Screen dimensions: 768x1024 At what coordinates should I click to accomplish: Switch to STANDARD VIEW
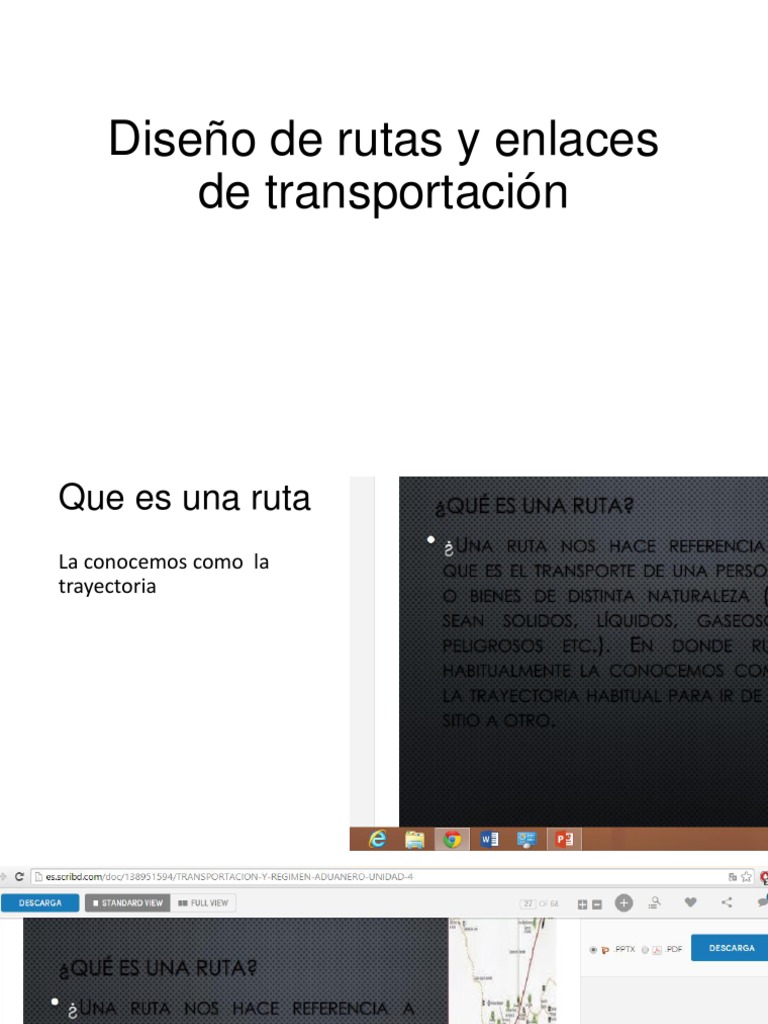[127, 903]
